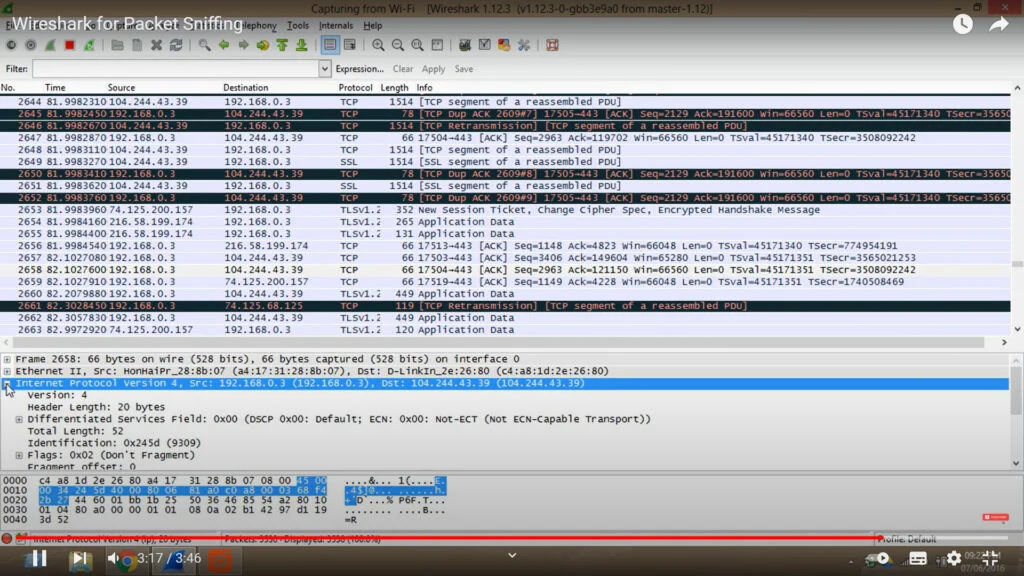1024x576 pixels.
Task: Open Wireshark preferences icon
Action: (x=524, y=45)
